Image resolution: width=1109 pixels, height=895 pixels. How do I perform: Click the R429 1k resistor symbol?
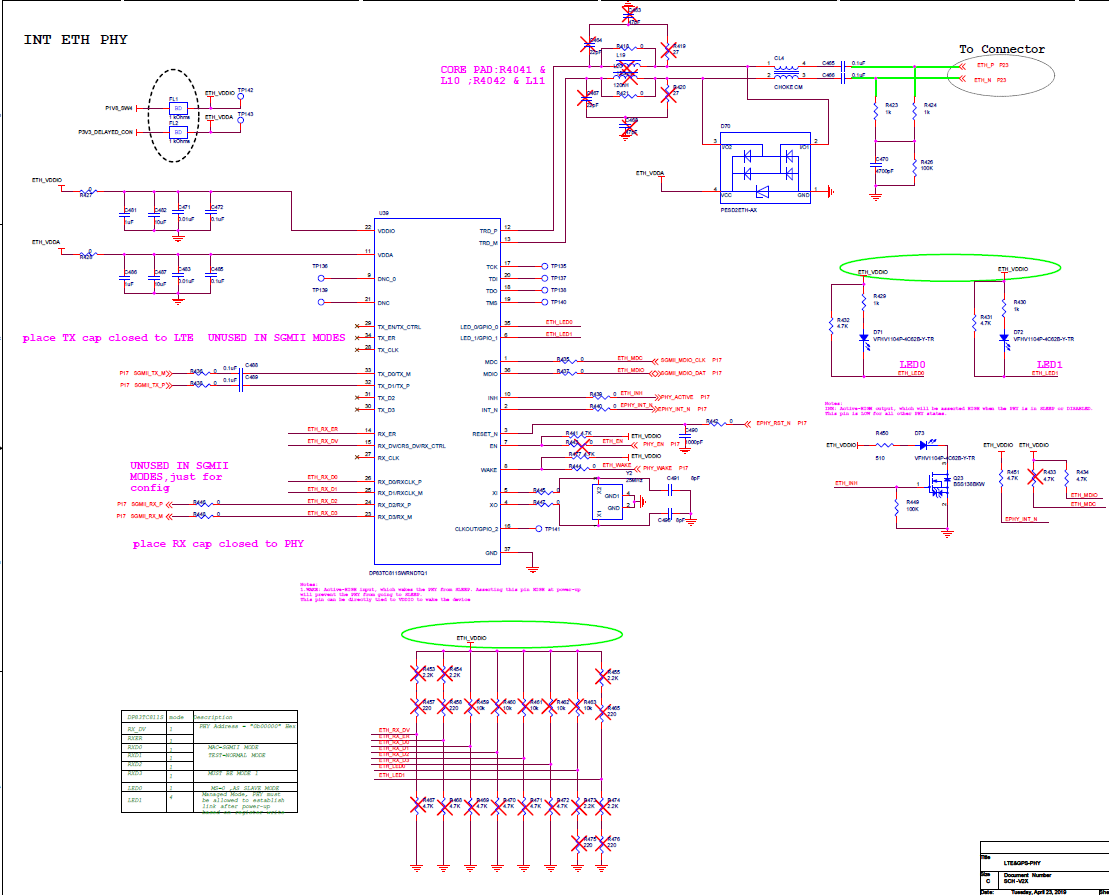click(864, 301)
